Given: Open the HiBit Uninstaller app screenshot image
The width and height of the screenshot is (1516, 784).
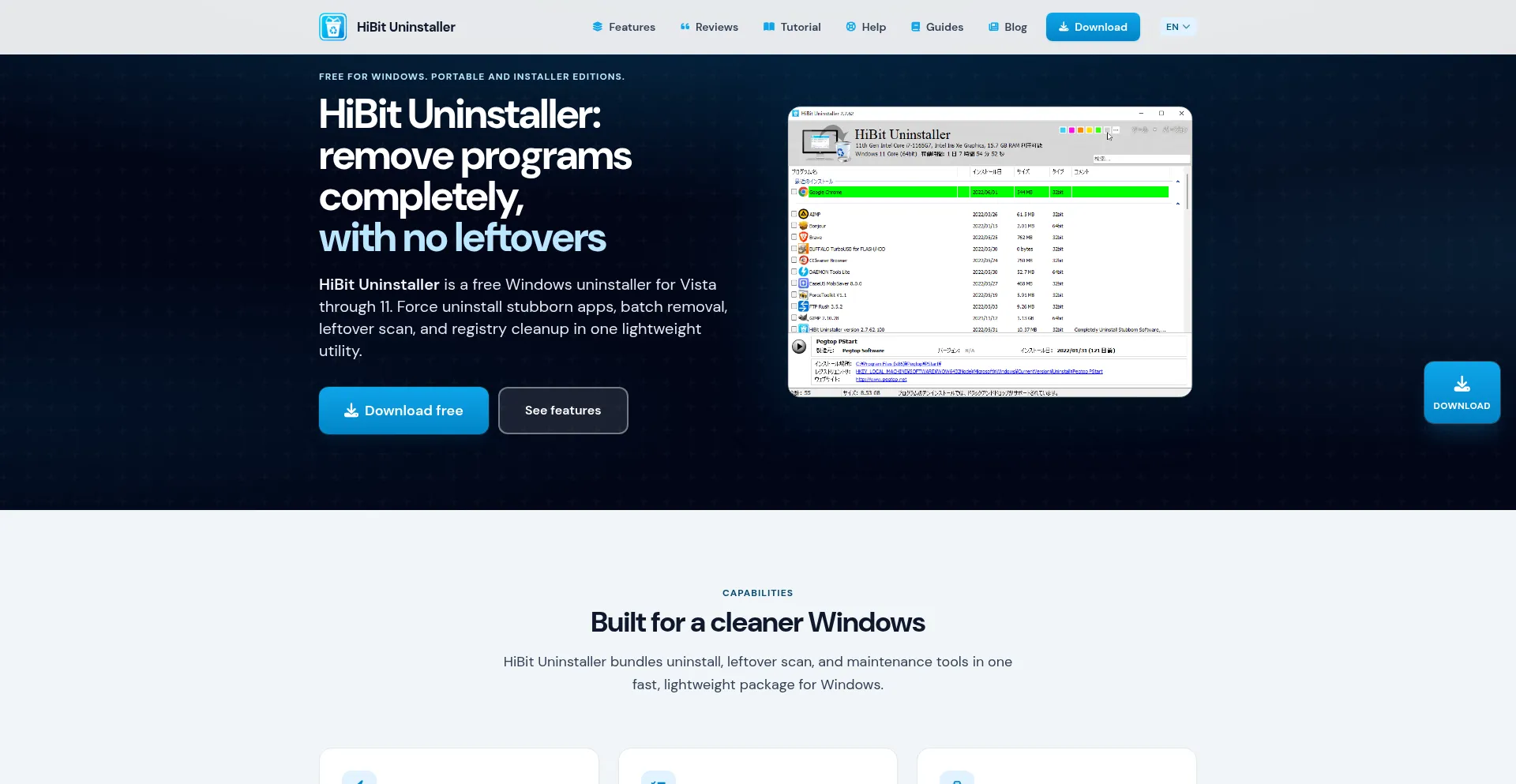Looking at the screenshot, I should tap(989, 252).
